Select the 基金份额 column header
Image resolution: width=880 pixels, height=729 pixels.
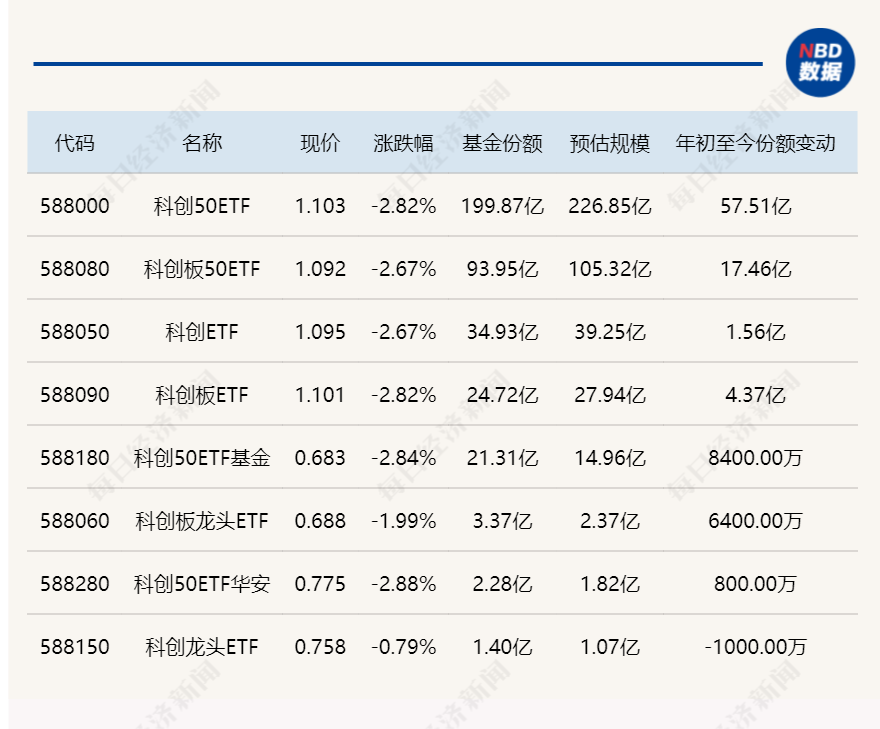click(502, 143)
